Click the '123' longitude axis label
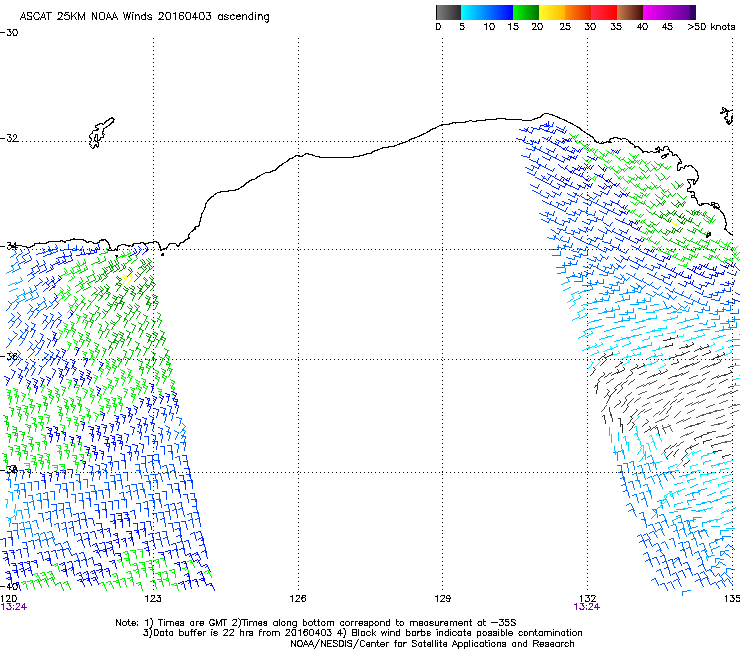Screen dimensions: 740x650 coord(153,599)
